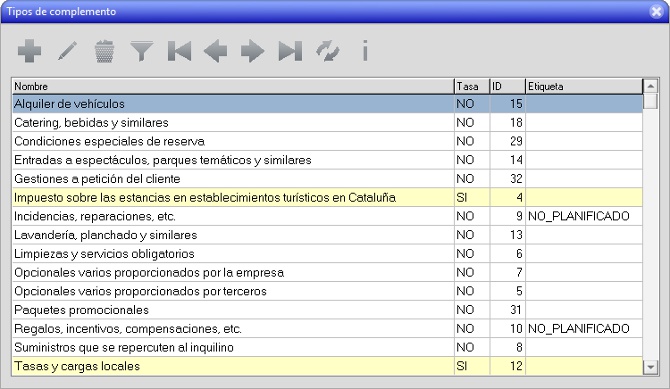
Task: Click NO in Lavandería row
Action: point(465,235)
